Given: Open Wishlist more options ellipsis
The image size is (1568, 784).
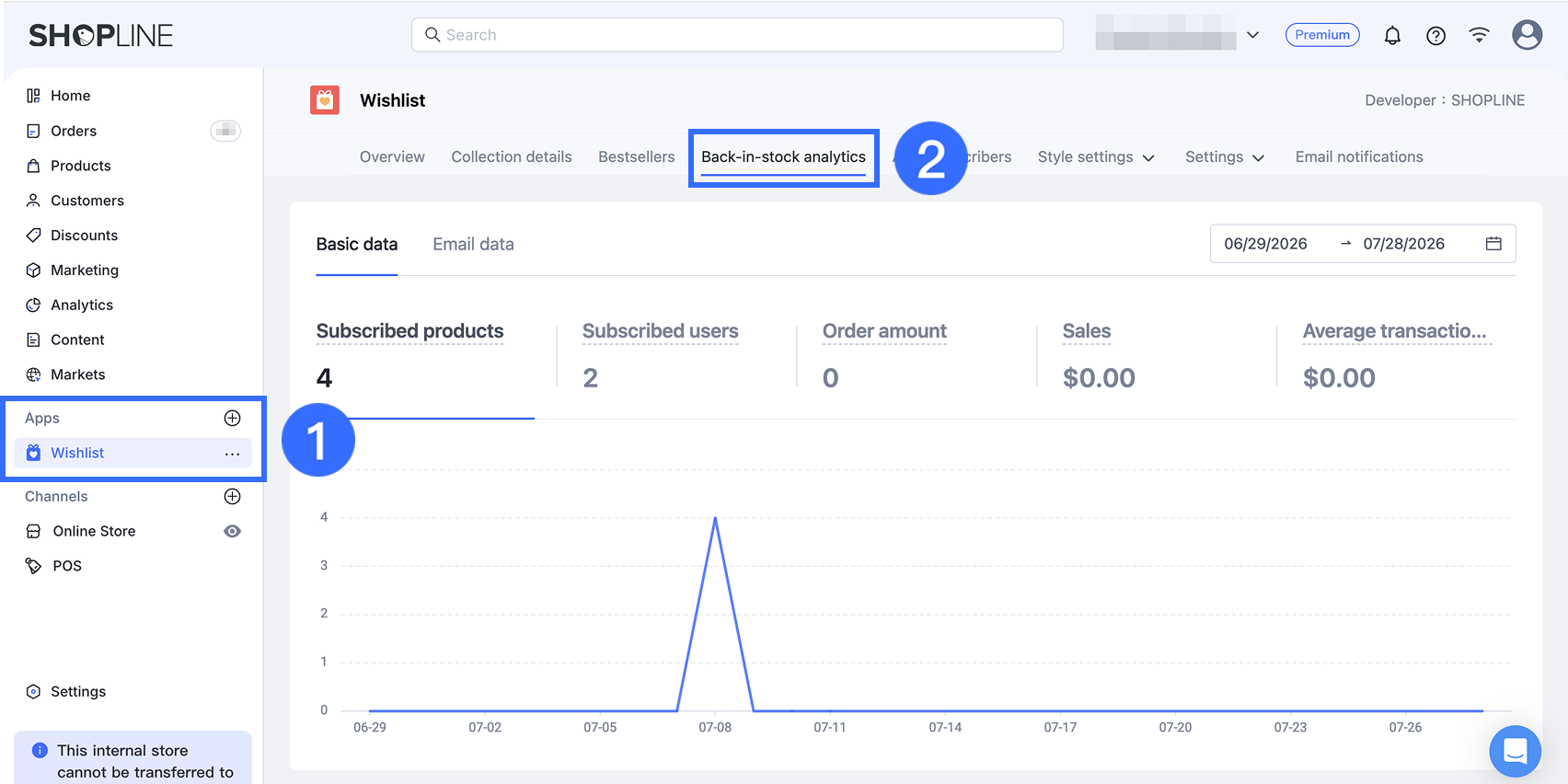Looking at the screenshot, I should pos(232,454).
